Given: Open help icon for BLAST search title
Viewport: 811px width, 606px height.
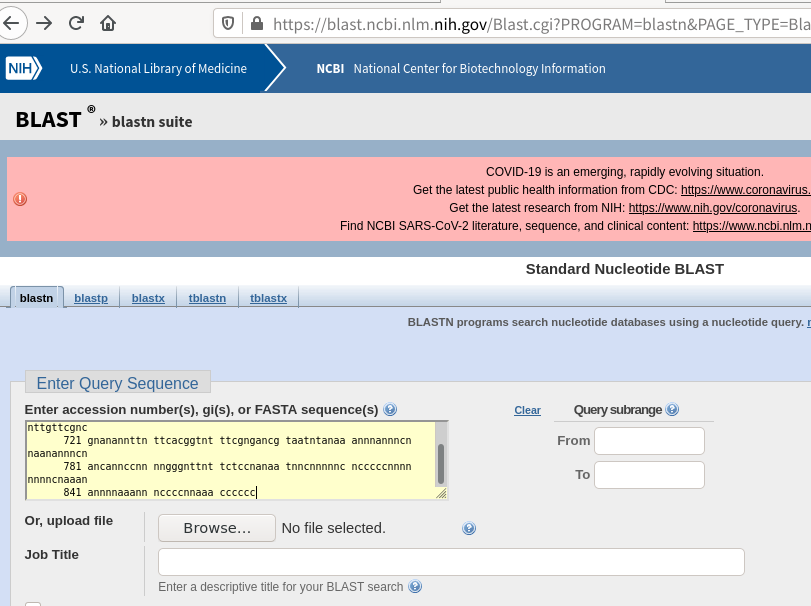Looking at the screenshot, I should point(415,586).
